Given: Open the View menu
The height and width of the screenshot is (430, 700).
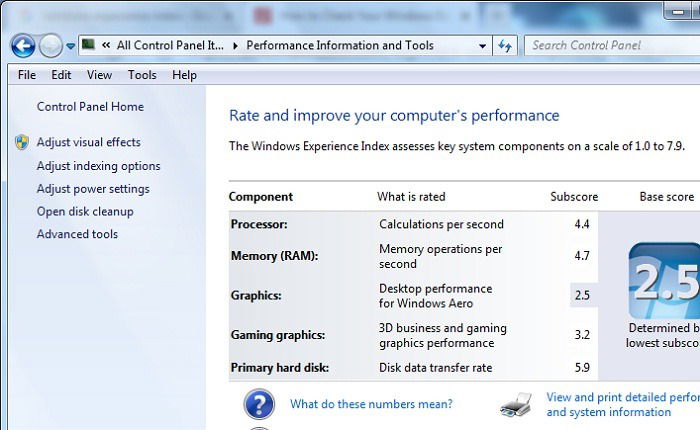Looking at the screenshot, I should (99, 75).
